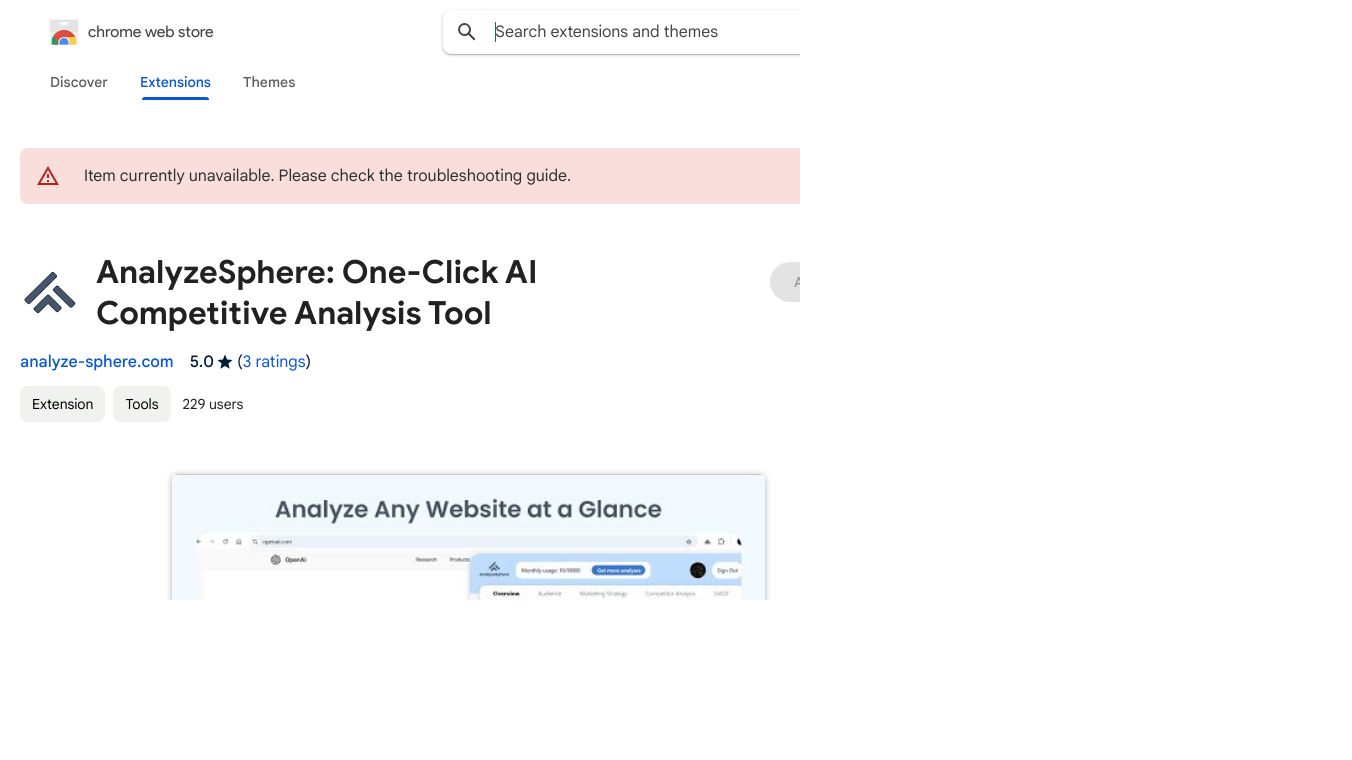Viewport: 1352px width, 760px height.
Task: Click the "chrome web store" header text
Action: 151,32
